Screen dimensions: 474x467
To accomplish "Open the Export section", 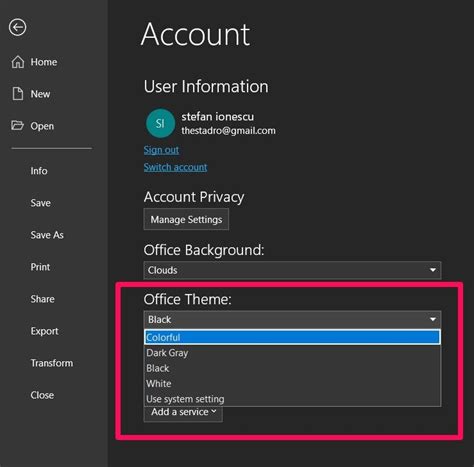I will tap(44, 331).
